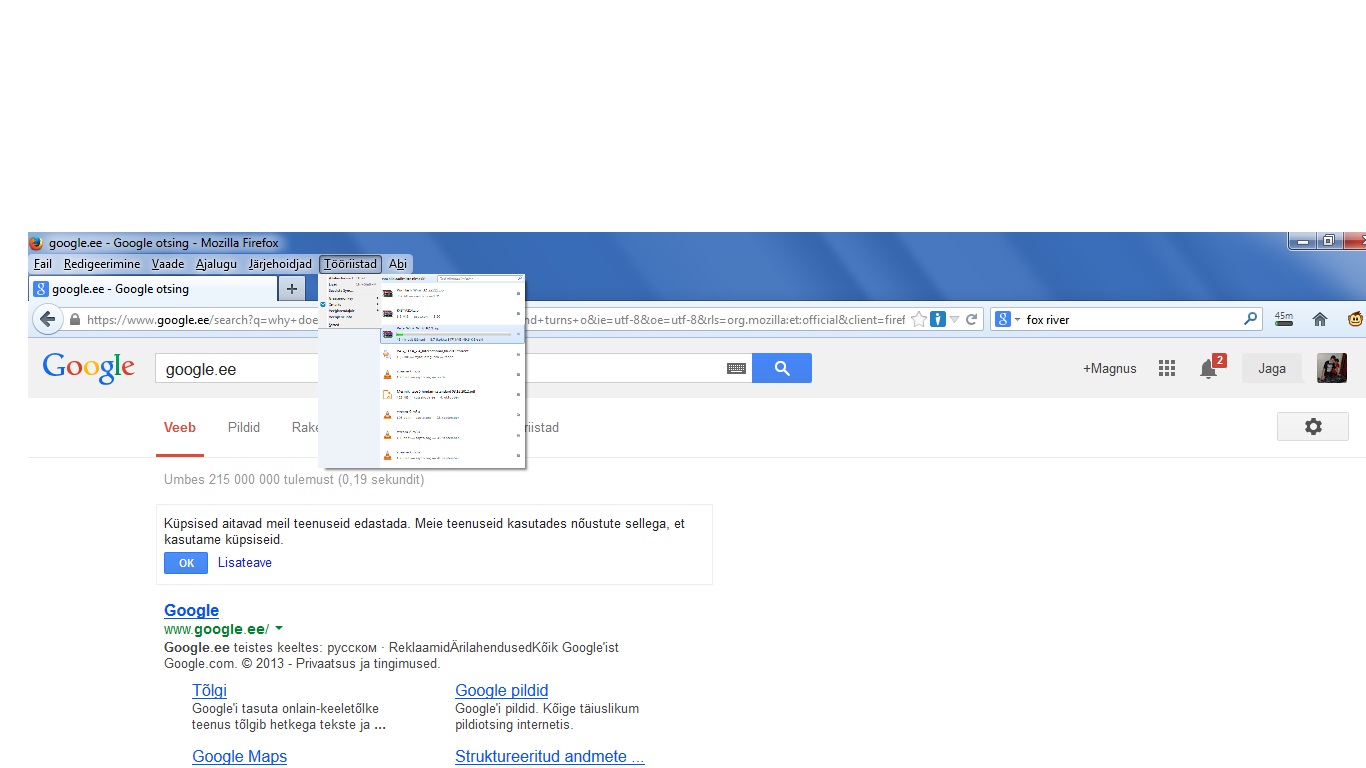Open a new tab with the plus button
The width and height of the screenshot is (1366, 768).
coord(292,289)
